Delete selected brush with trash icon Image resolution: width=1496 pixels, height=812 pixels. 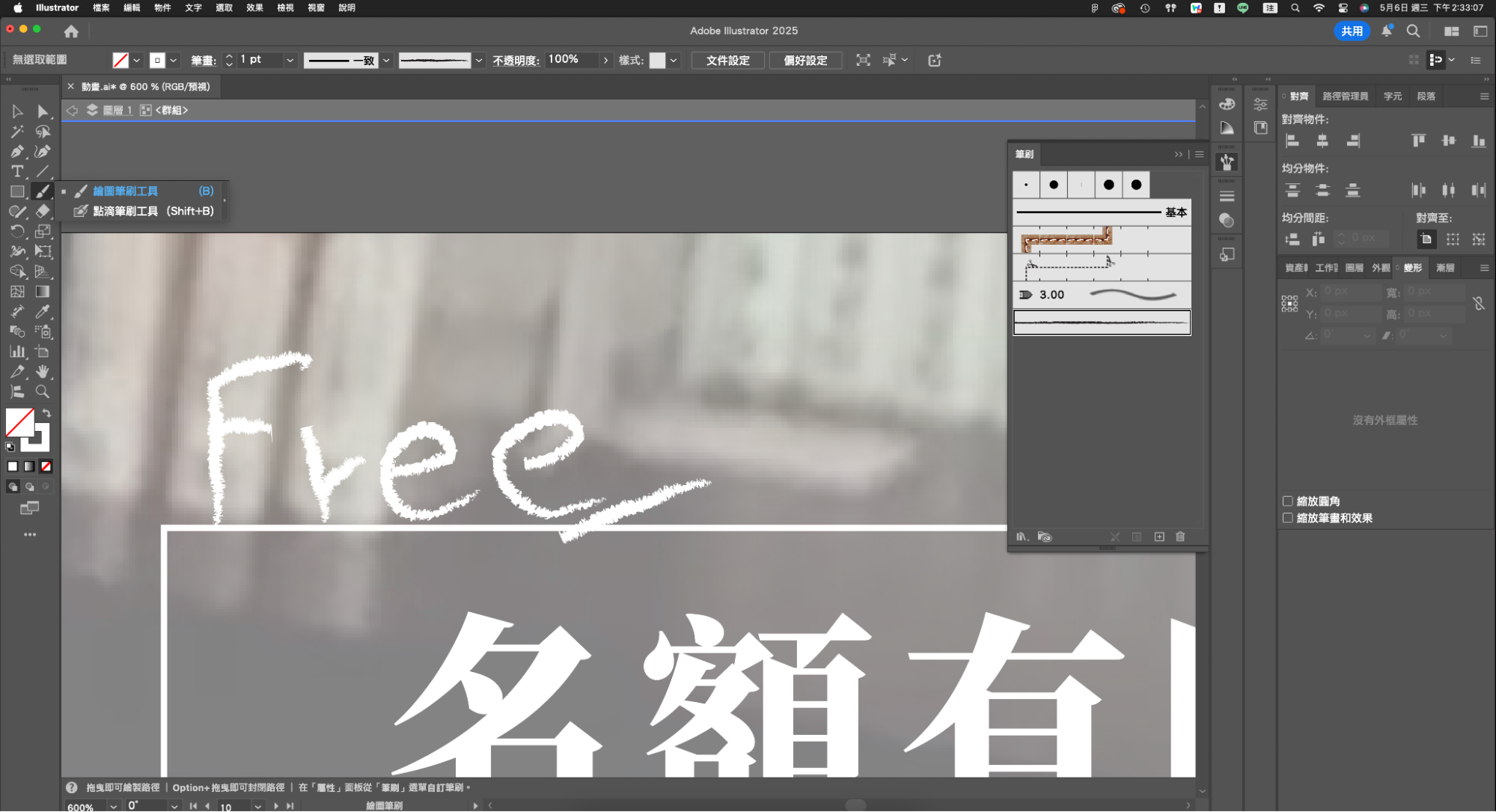pos(1180,537)
